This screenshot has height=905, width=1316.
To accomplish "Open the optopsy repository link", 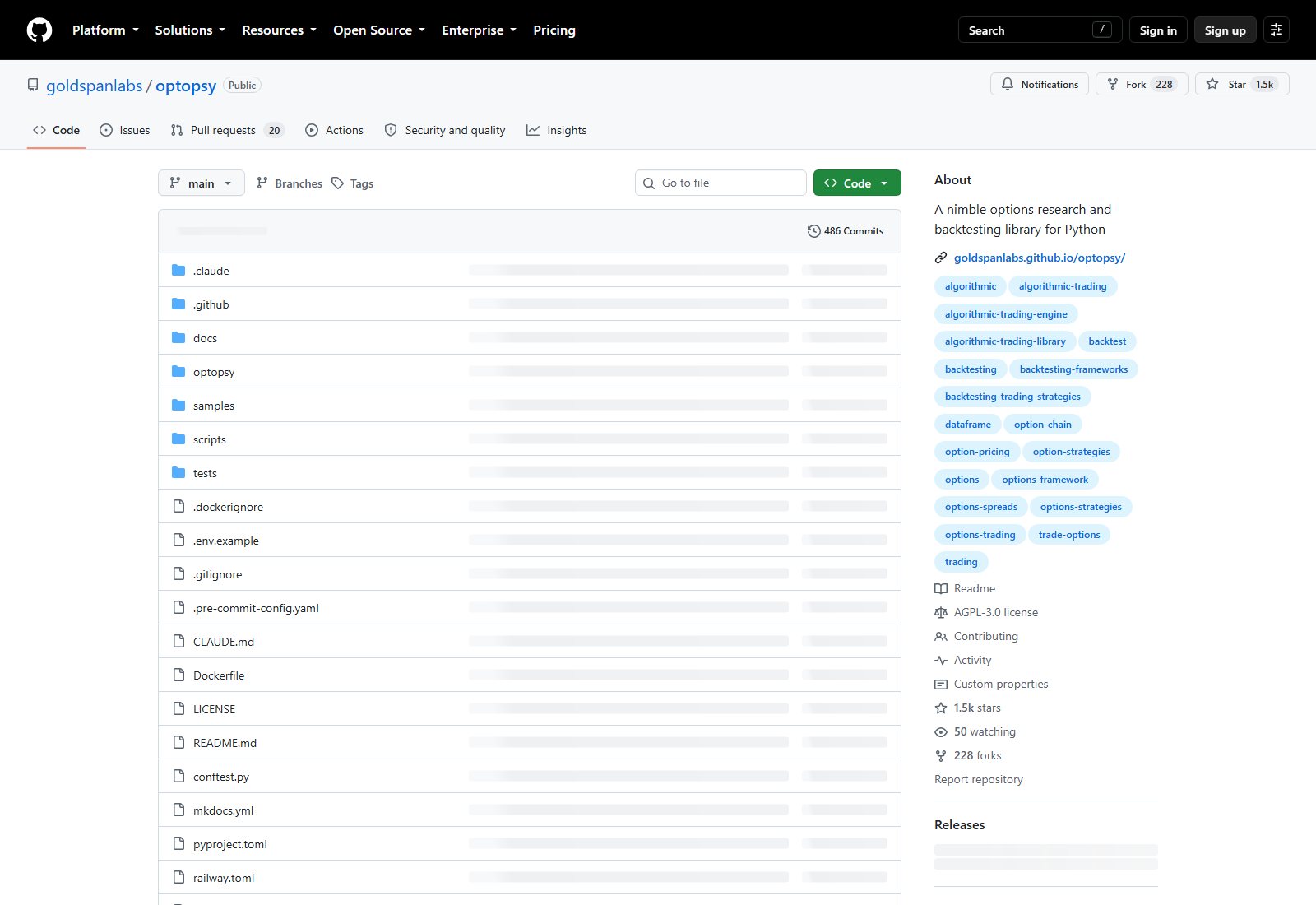I will (186, 86).
